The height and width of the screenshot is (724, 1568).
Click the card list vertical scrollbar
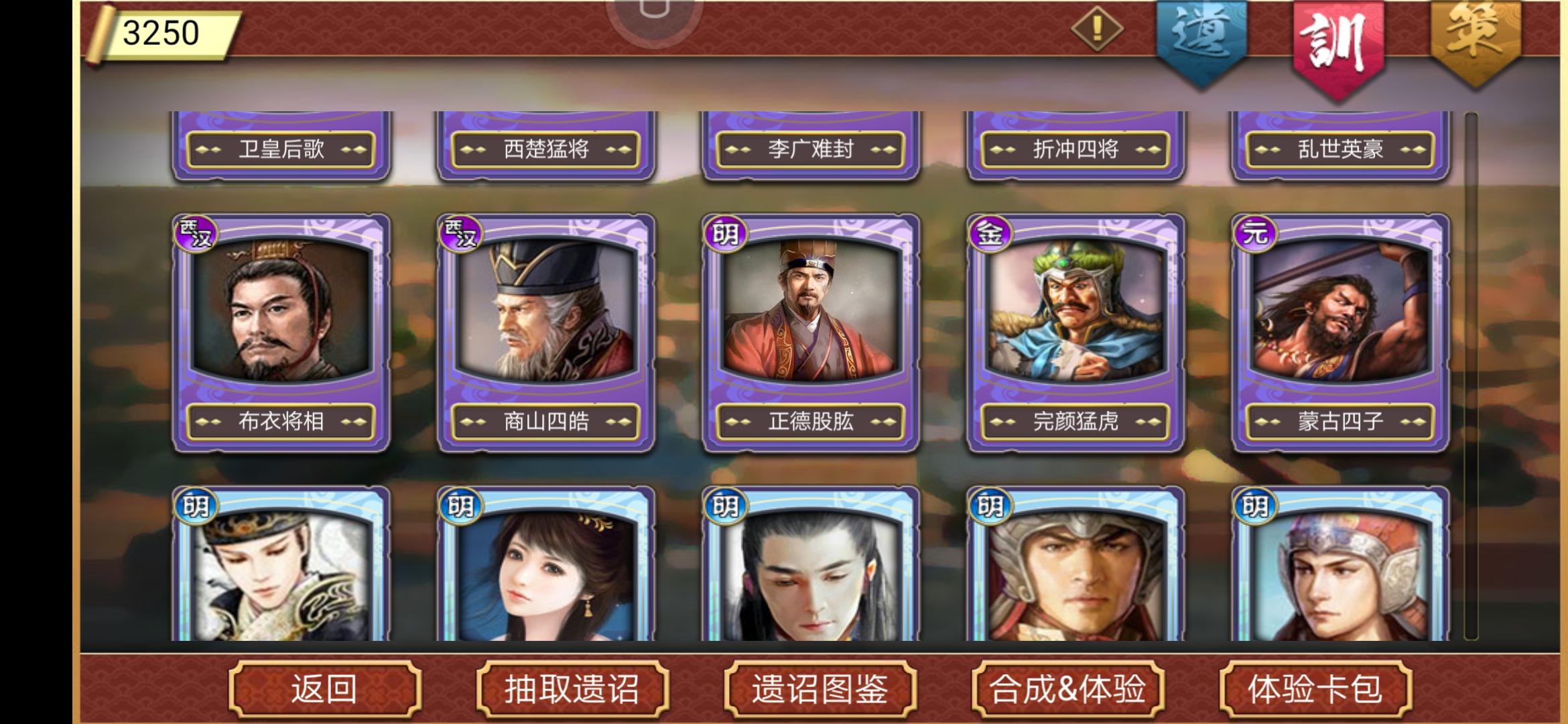point(1471,375)
